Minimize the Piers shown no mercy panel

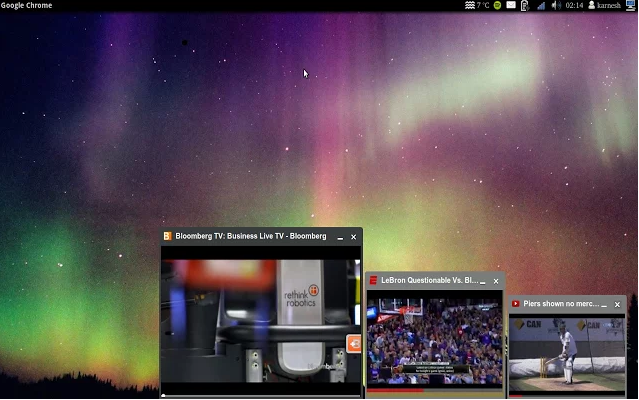[604, 305]
